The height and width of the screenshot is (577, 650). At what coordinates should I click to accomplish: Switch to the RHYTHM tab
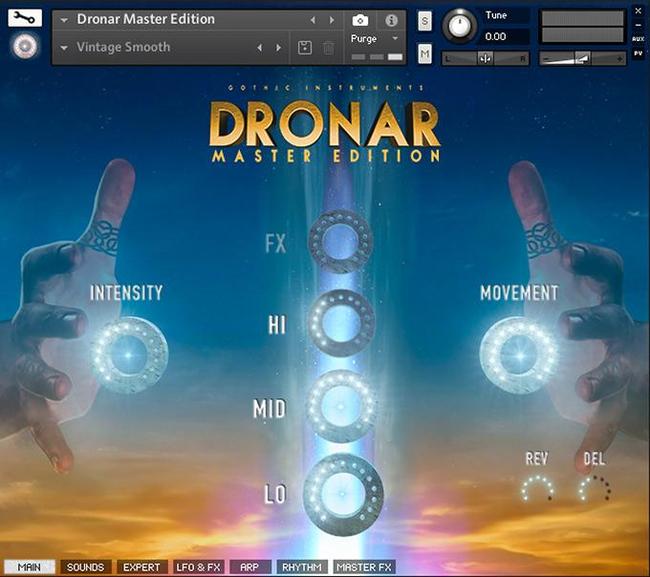302,567
